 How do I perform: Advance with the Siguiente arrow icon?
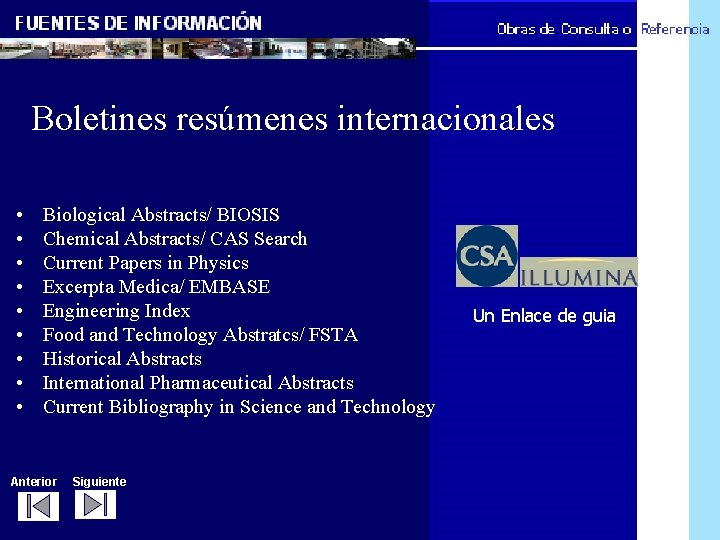tap(96, 505)
